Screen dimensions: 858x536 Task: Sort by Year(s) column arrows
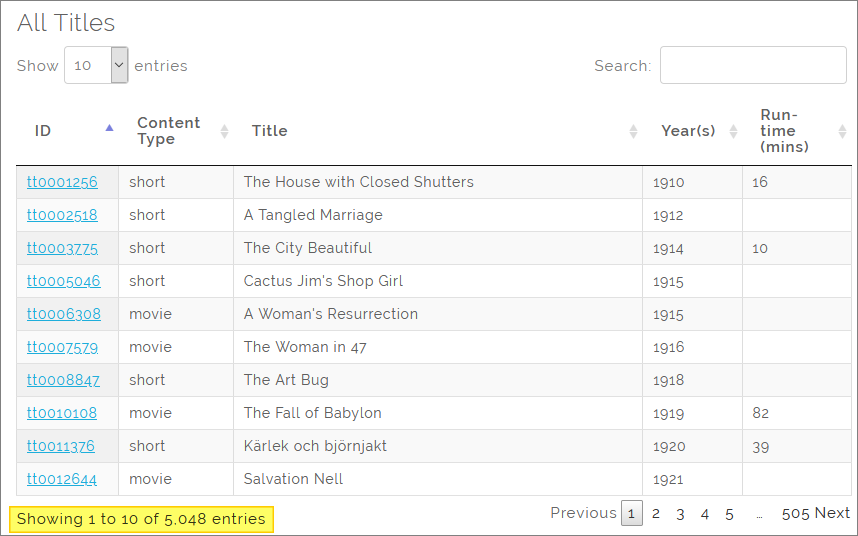(733, 131)
